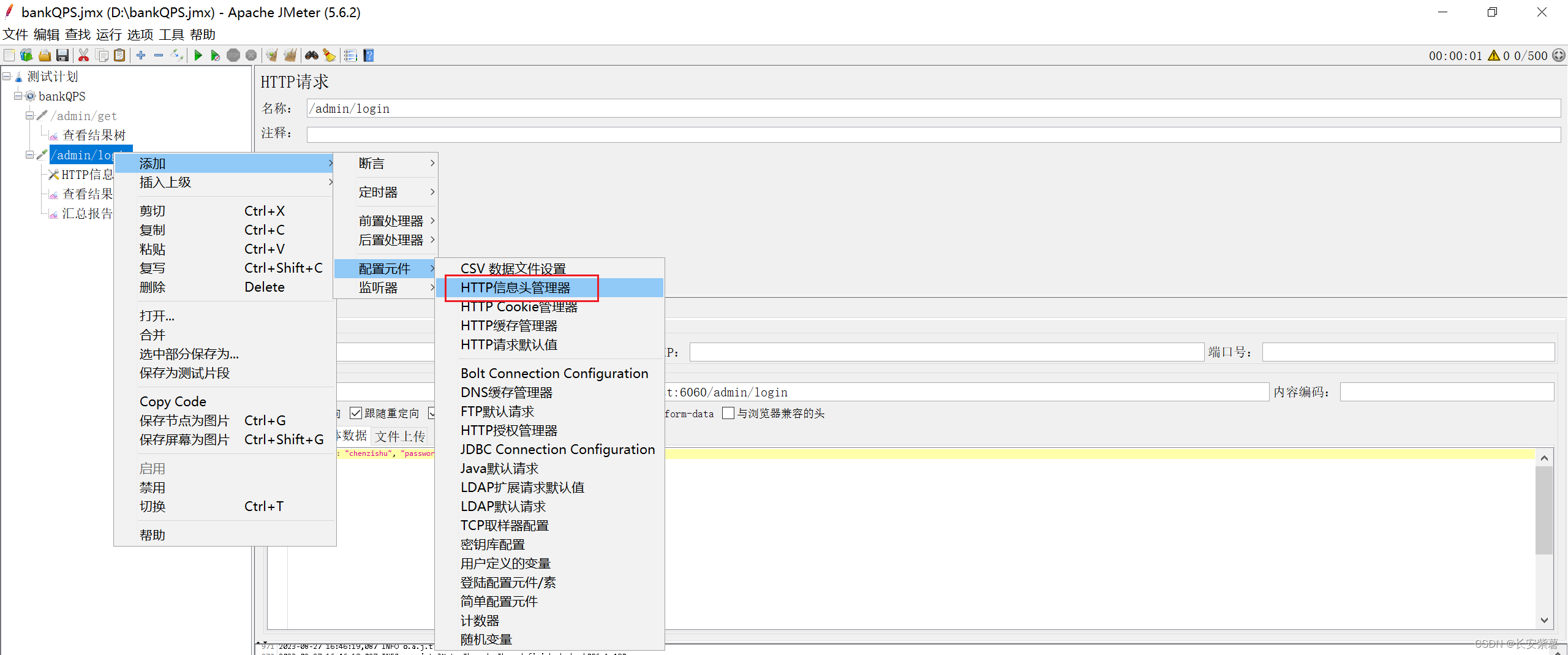
Task: Open the 运行 menu
Action: 109,35
